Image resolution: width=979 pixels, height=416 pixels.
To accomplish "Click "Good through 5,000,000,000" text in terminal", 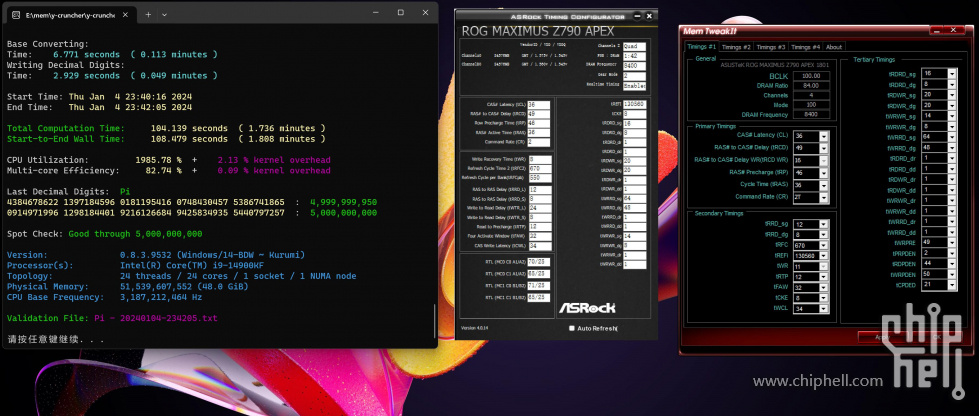I will tap(135, 234).
